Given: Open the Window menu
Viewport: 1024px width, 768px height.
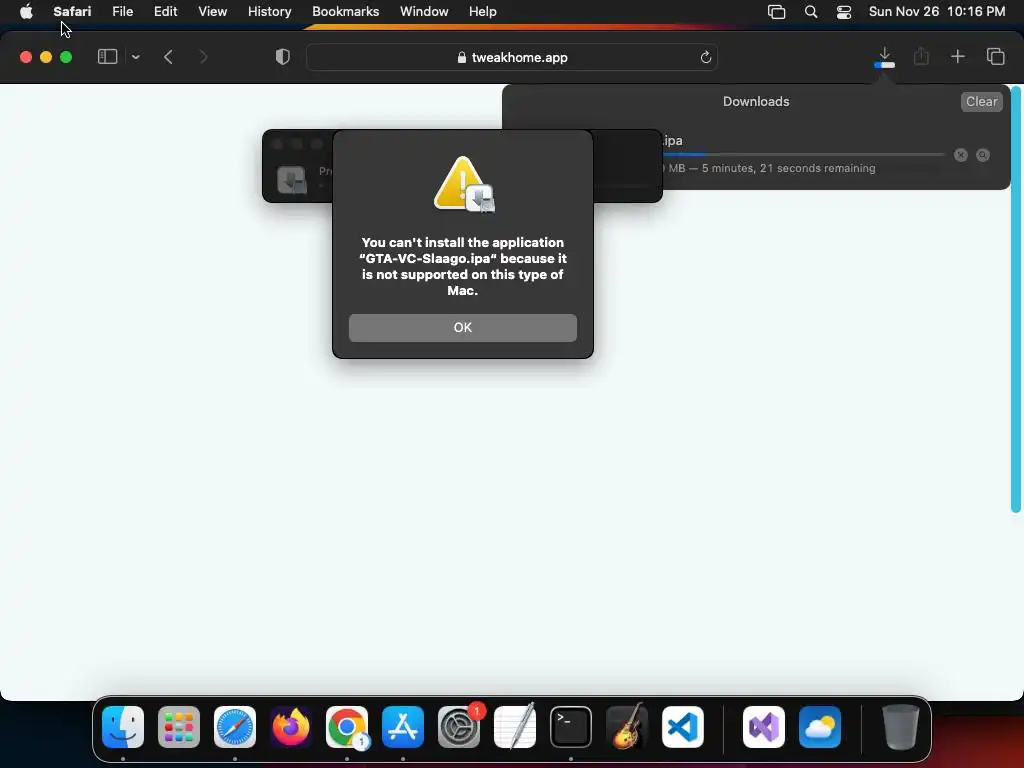Looking at the screenshot, I should click(x=424, y=11).
